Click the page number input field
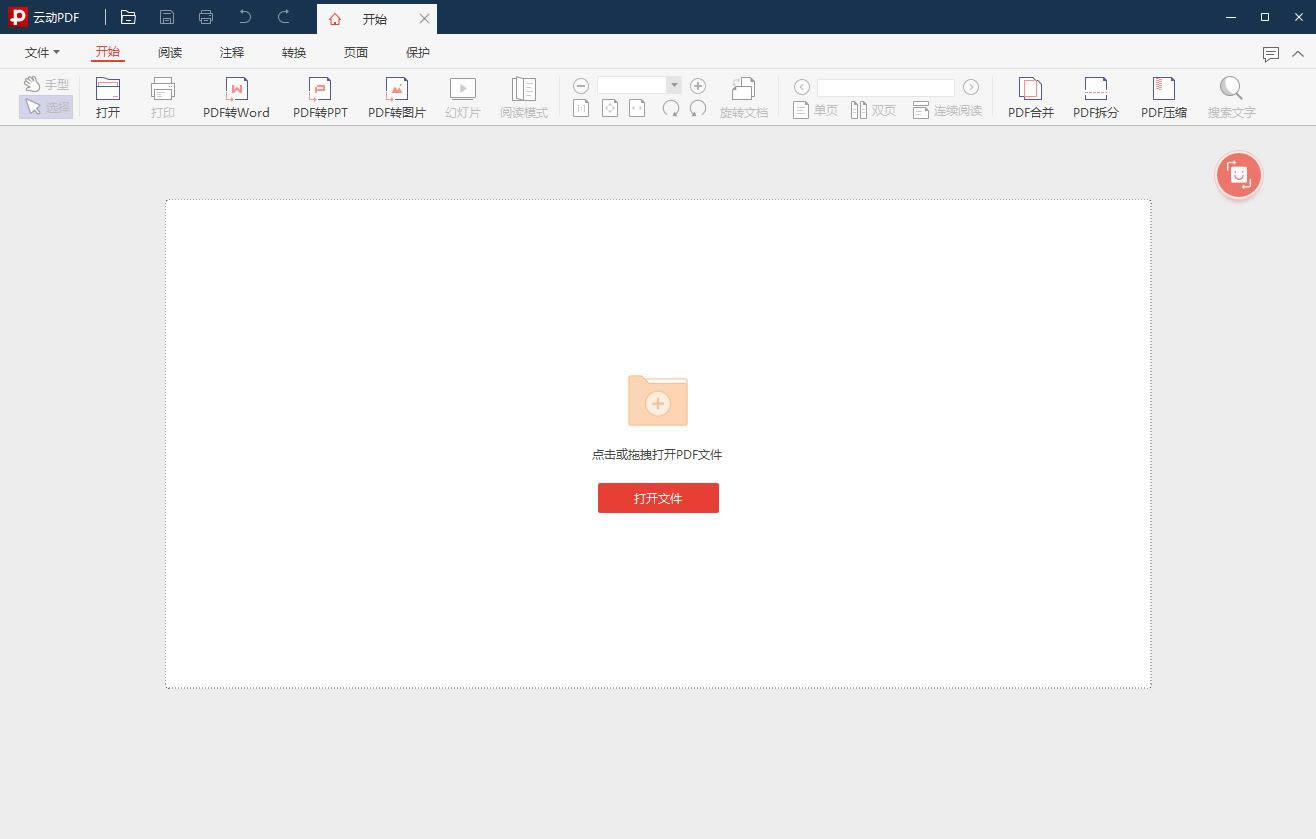The height and width of the screenshot is (839, 1316). click(886, 87)
